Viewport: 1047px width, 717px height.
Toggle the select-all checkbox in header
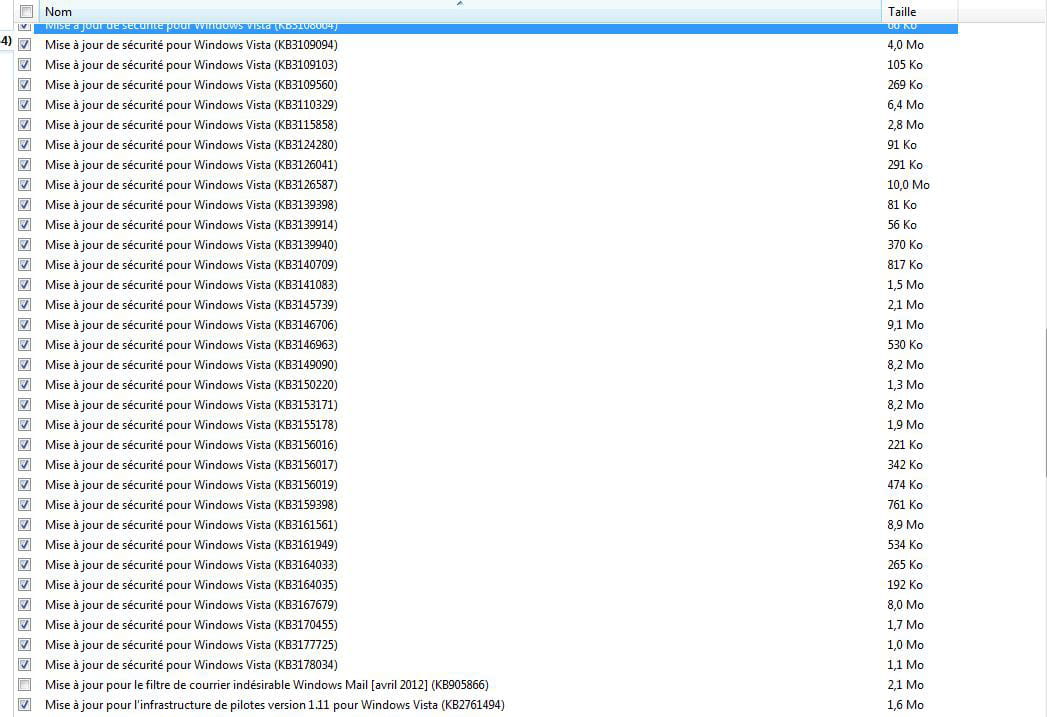25,11
